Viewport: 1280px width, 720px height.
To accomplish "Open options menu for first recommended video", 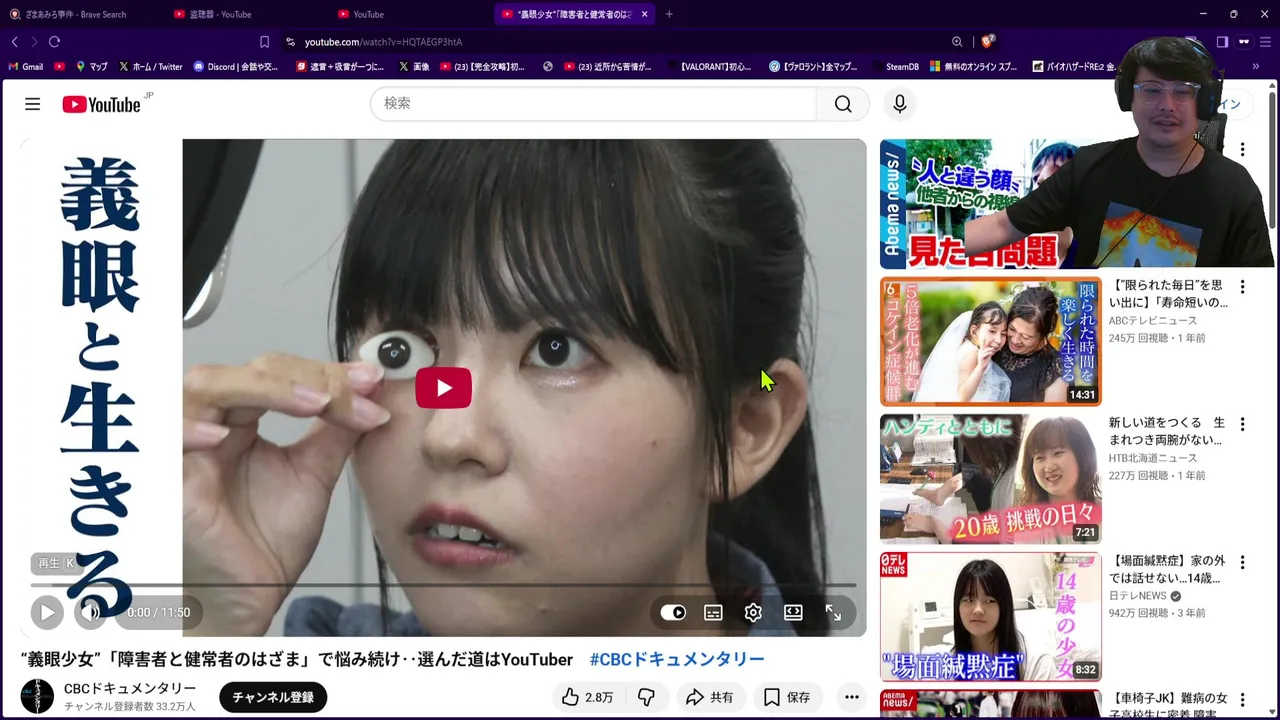I will [1242, 149].
